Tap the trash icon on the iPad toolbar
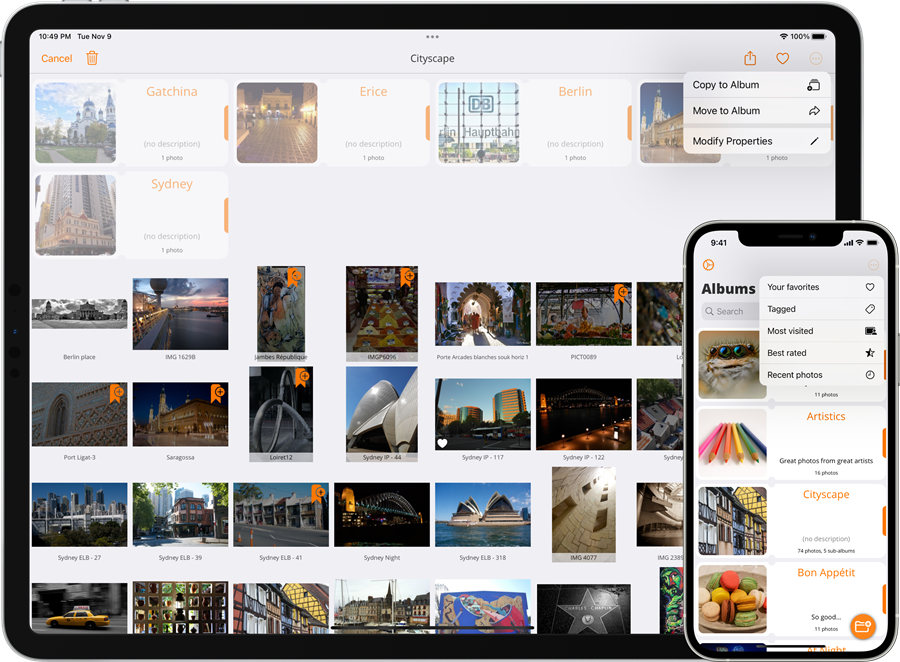 92,58
